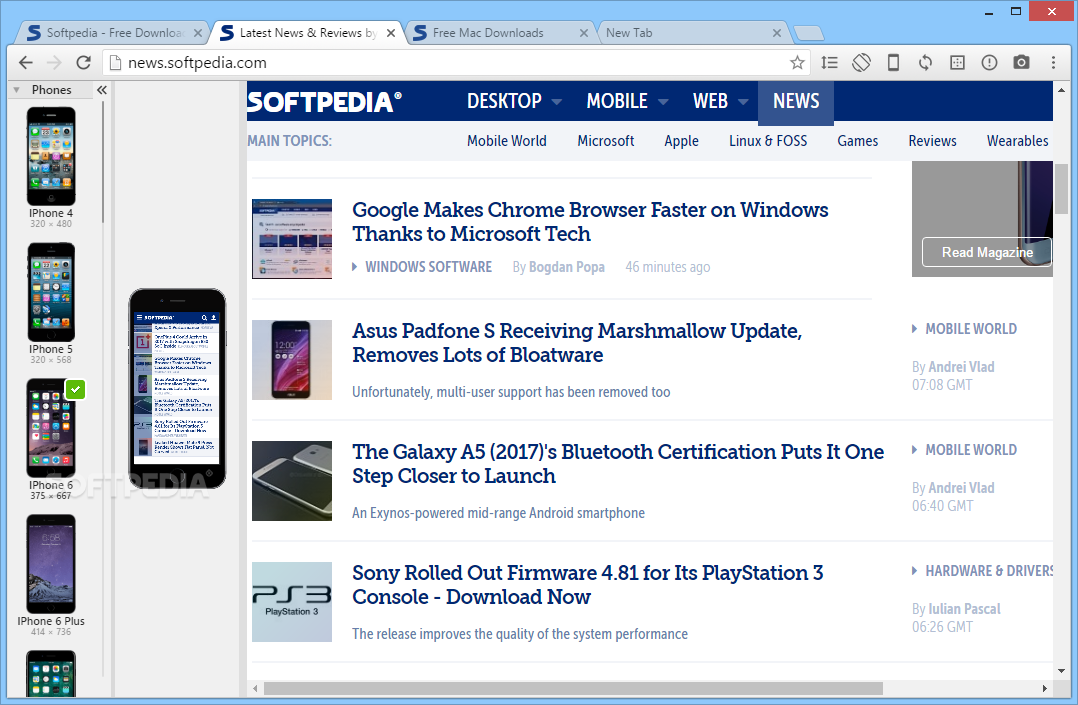Click the green checkmark on iPhone 6

(75, 389)
